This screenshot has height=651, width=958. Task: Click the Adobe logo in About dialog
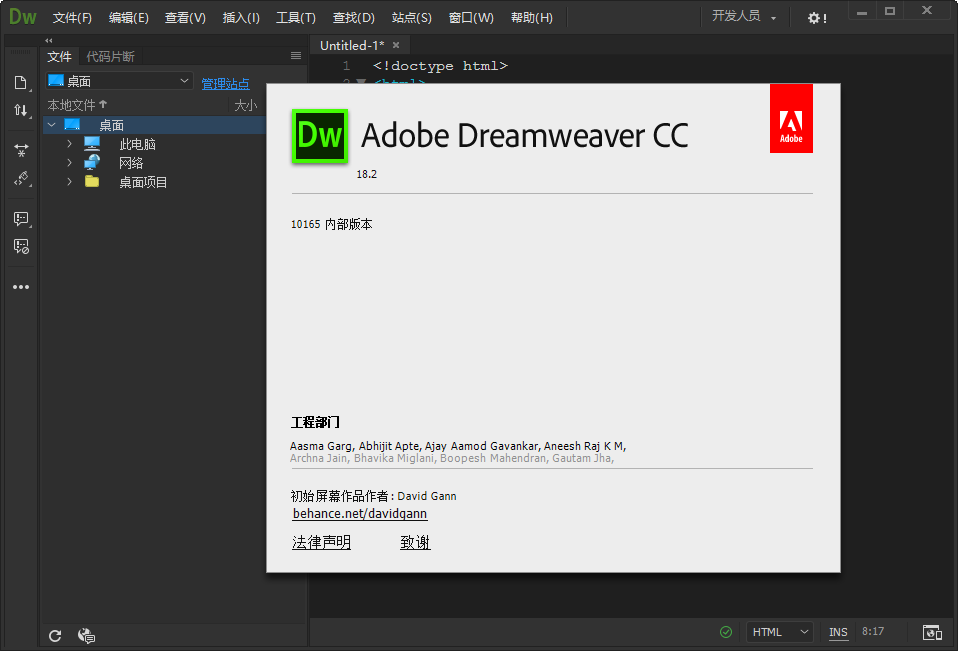tap(791, 118)
